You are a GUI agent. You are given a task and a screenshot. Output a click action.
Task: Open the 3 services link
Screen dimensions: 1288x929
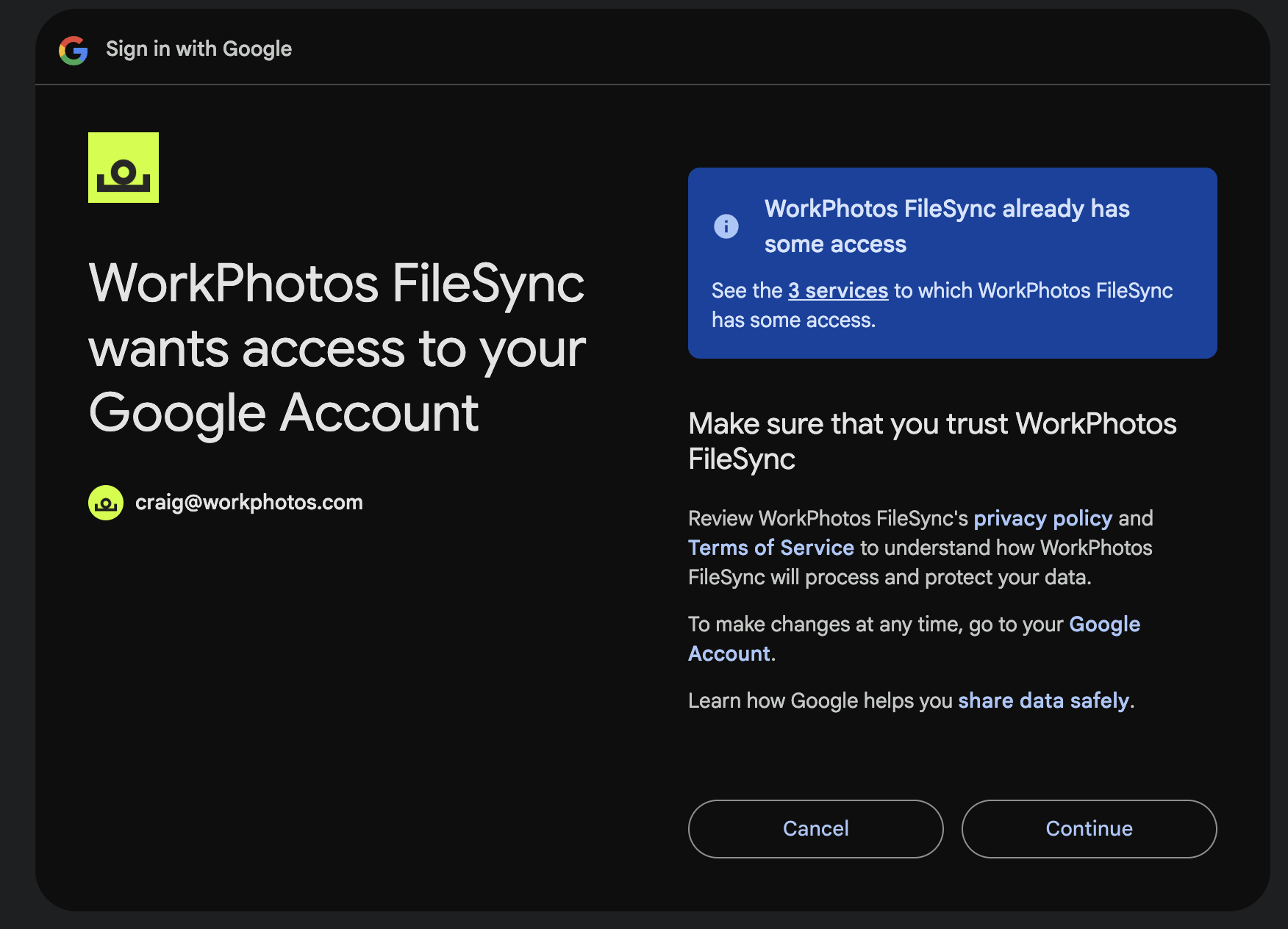(838, 290)
